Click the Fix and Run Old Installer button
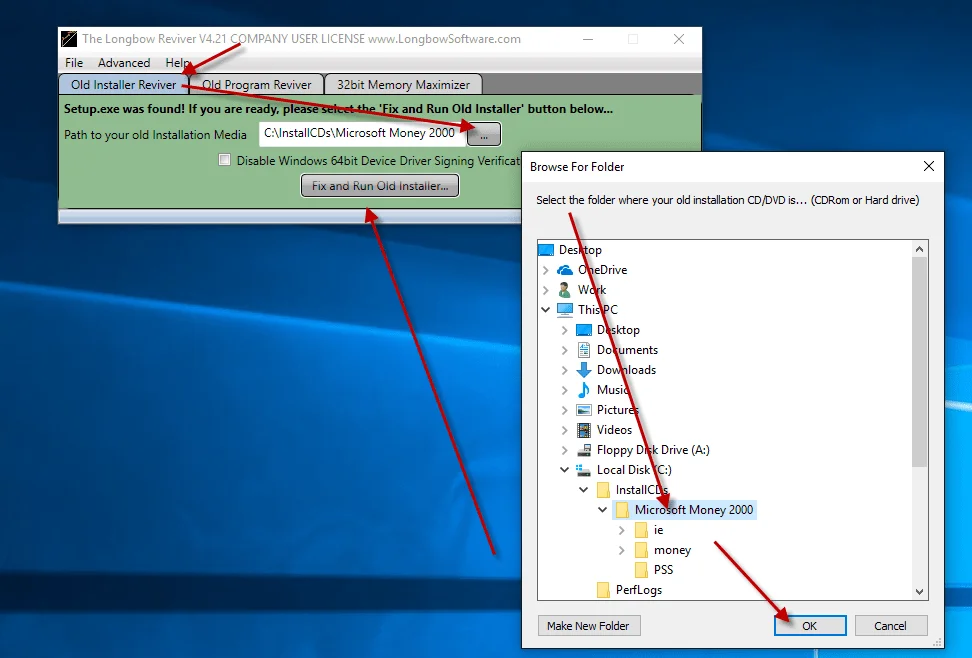This screenshot has width=972, height=658. coord(380,185)
